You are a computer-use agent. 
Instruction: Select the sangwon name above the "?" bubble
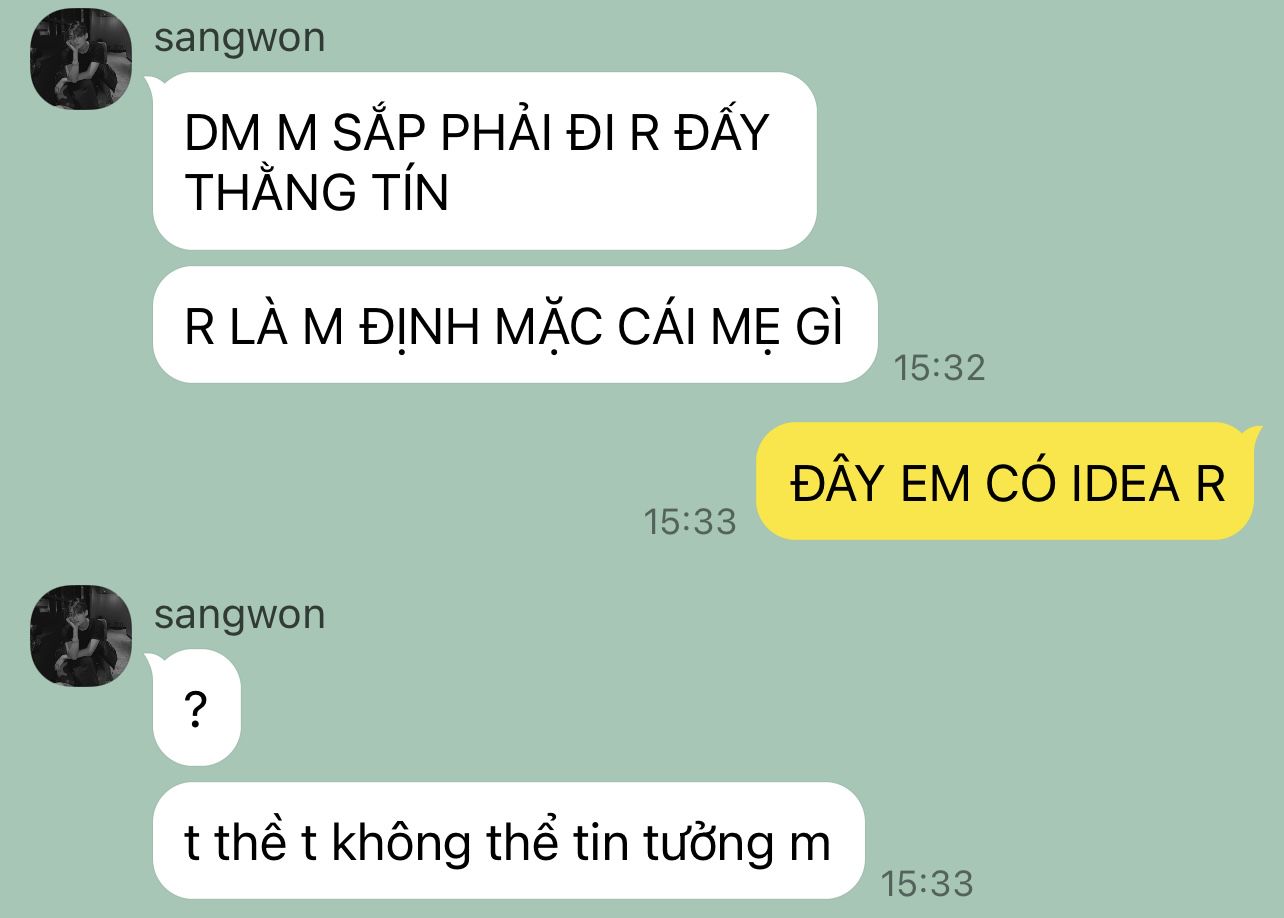tap(239, 614)
